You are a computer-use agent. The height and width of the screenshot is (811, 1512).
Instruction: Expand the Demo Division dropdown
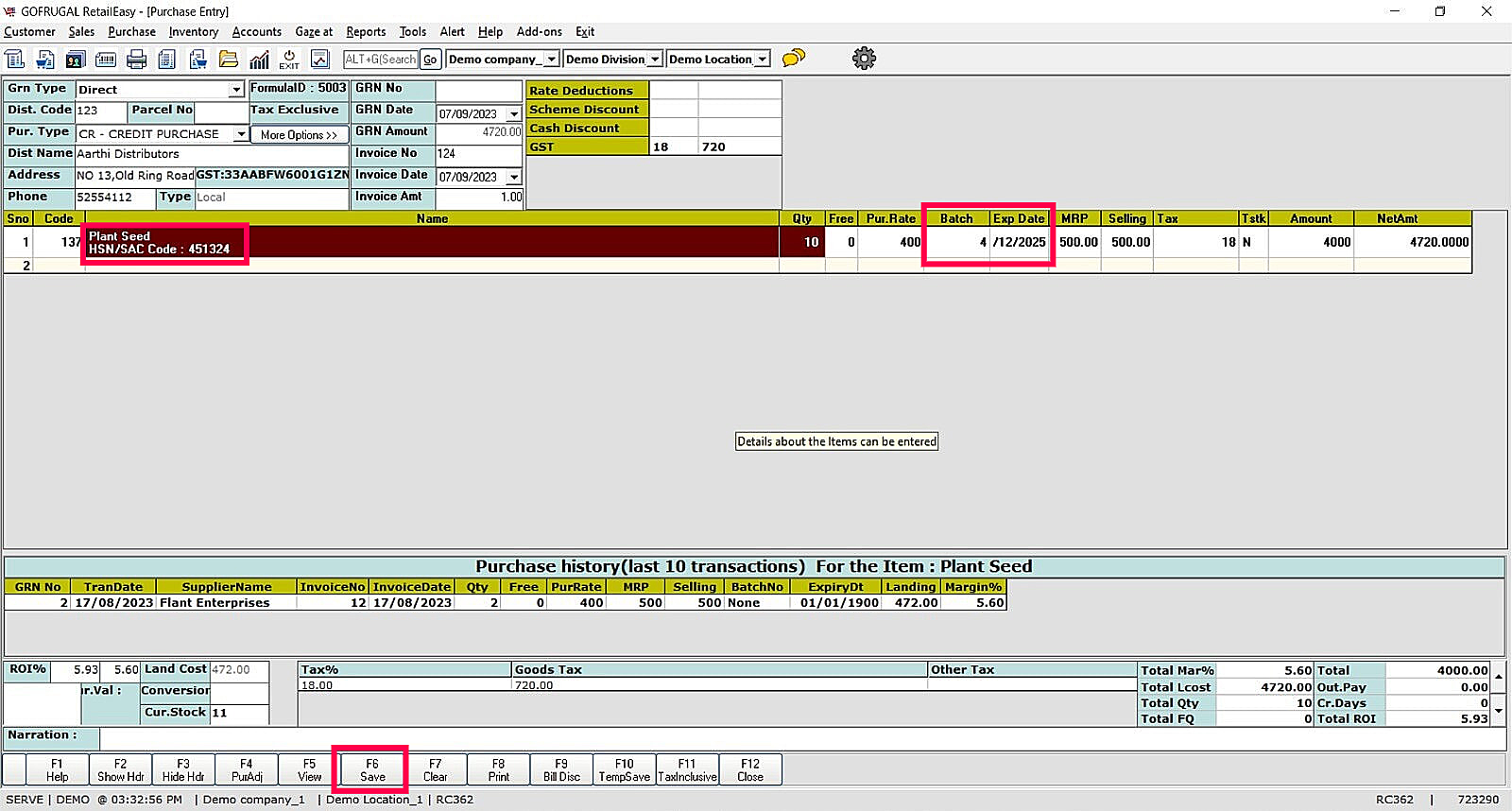(654, 60)
